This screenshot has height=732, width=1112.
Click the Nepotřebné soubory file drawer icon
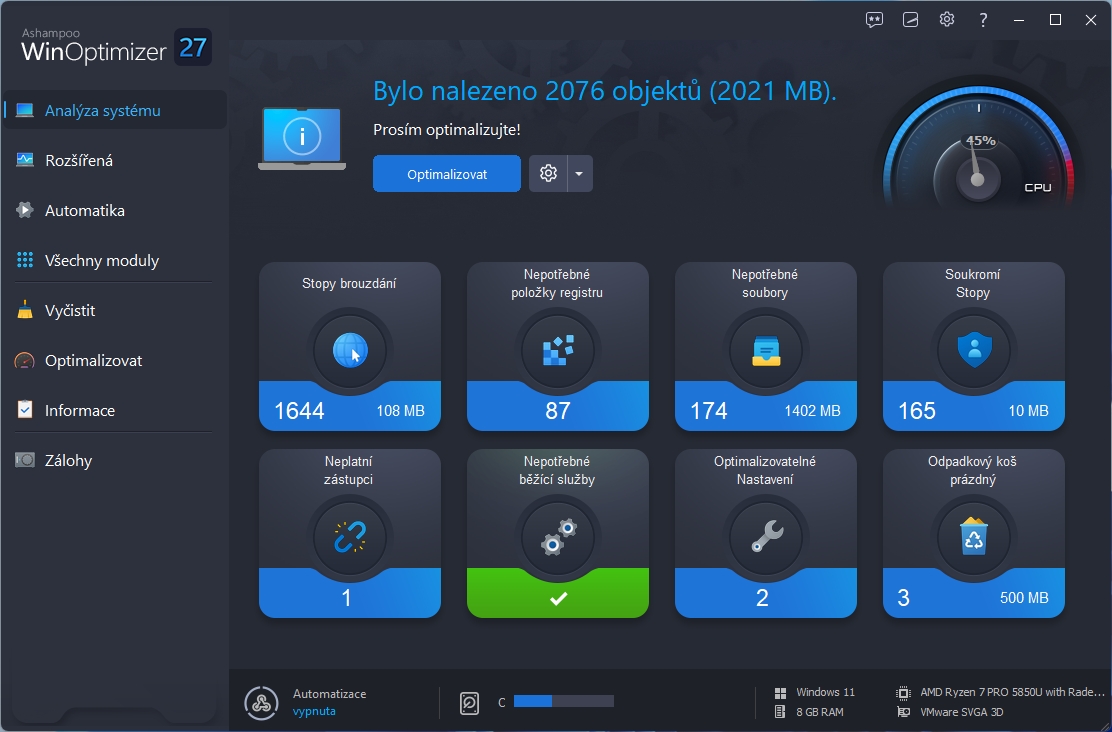coord(766,351)
